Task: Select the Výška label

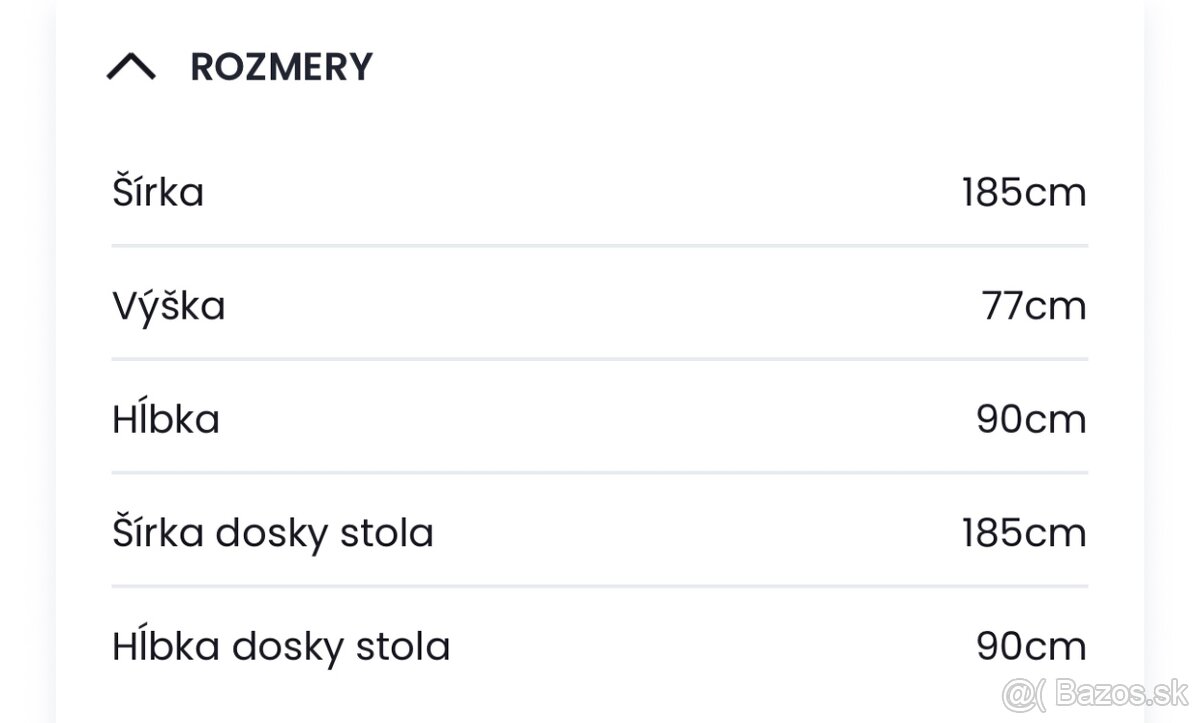Action: pos(170,306)
